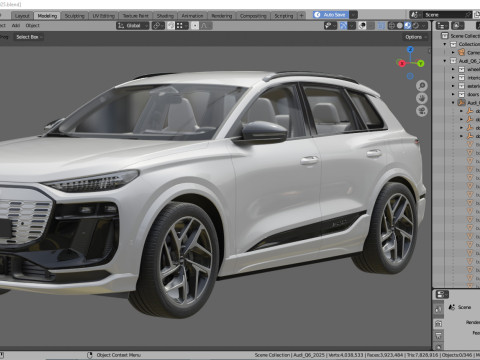Open the Tool tab in Properties sidebar
Viewport: 480px width, 360px height.
(x=438, y=309)
